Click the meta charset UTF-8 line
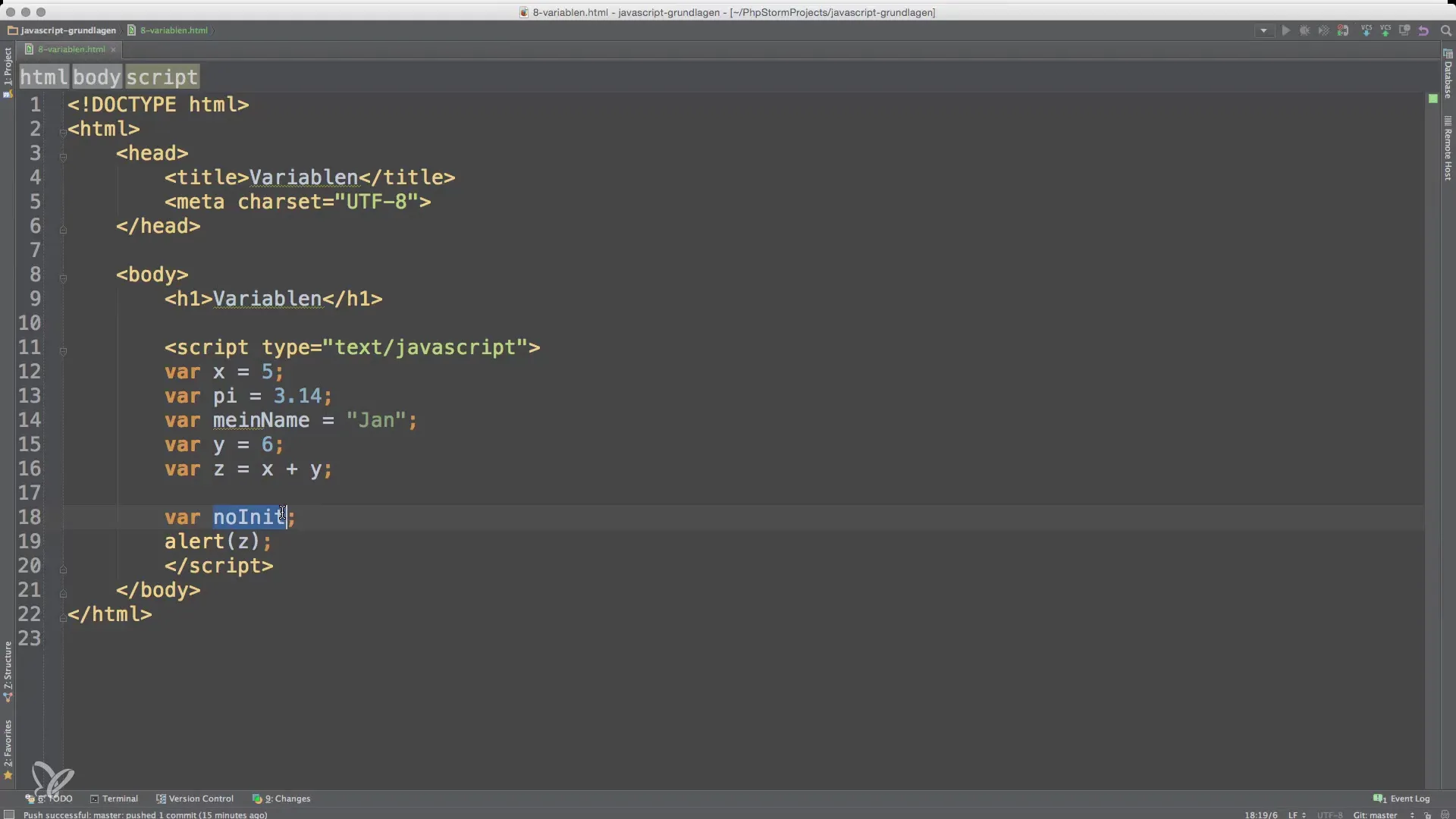The height and width of the screenshot is (819, 1456). 297,202
